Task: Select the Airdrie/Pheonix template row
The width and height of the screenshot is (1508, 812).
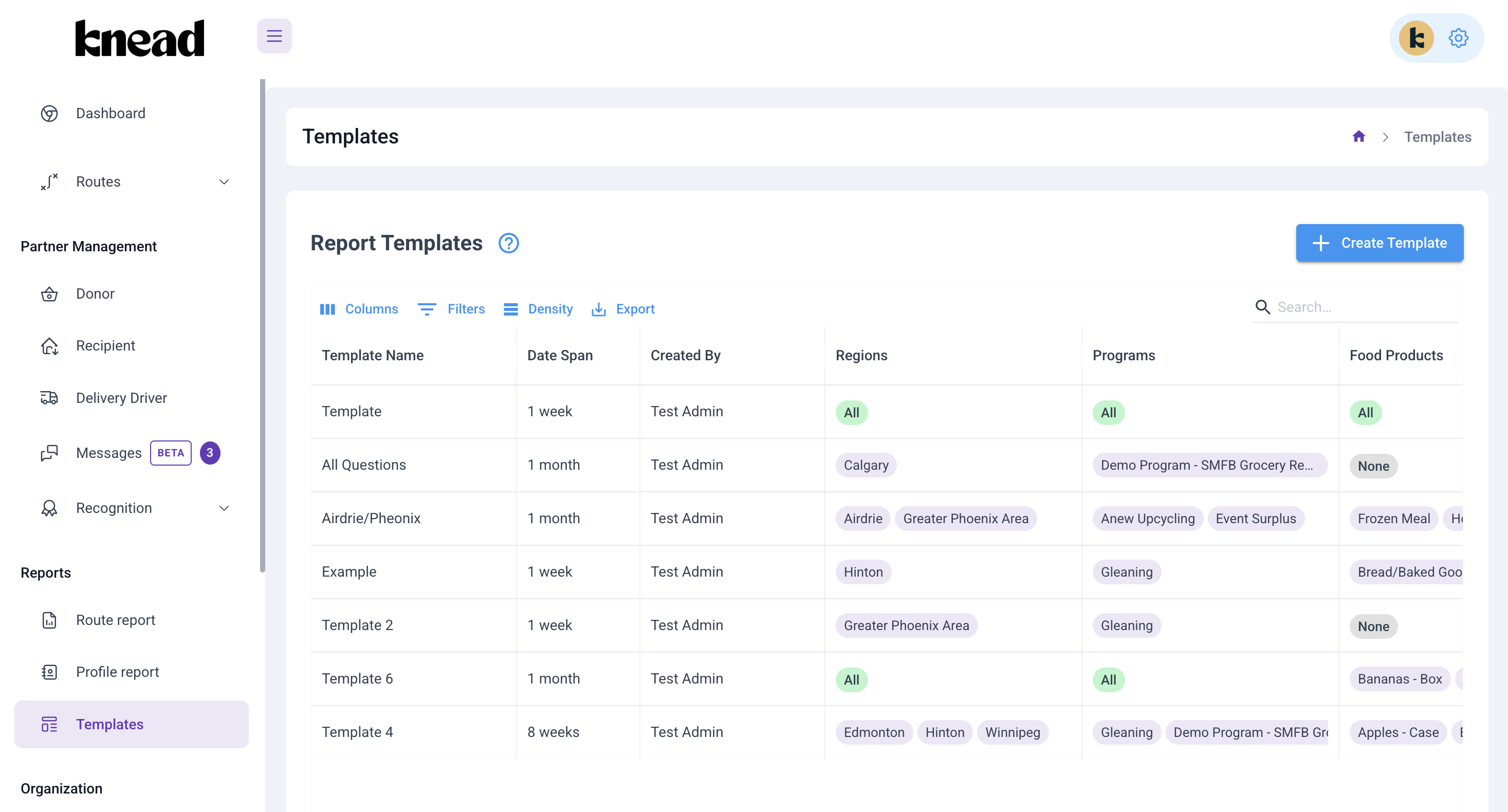Action: (886, 518)
